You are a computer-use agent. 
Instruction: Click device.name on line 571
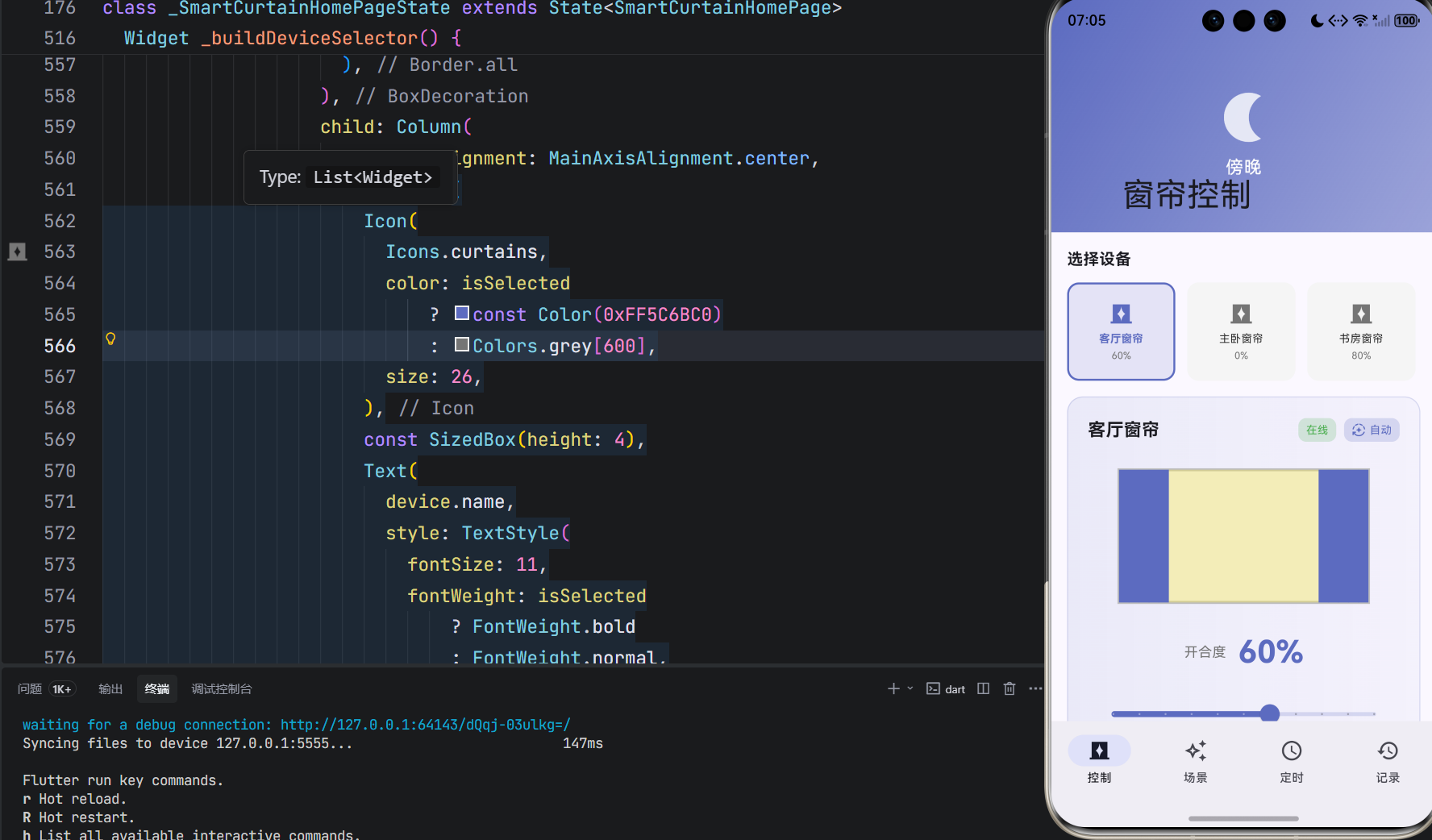point(445,501)
